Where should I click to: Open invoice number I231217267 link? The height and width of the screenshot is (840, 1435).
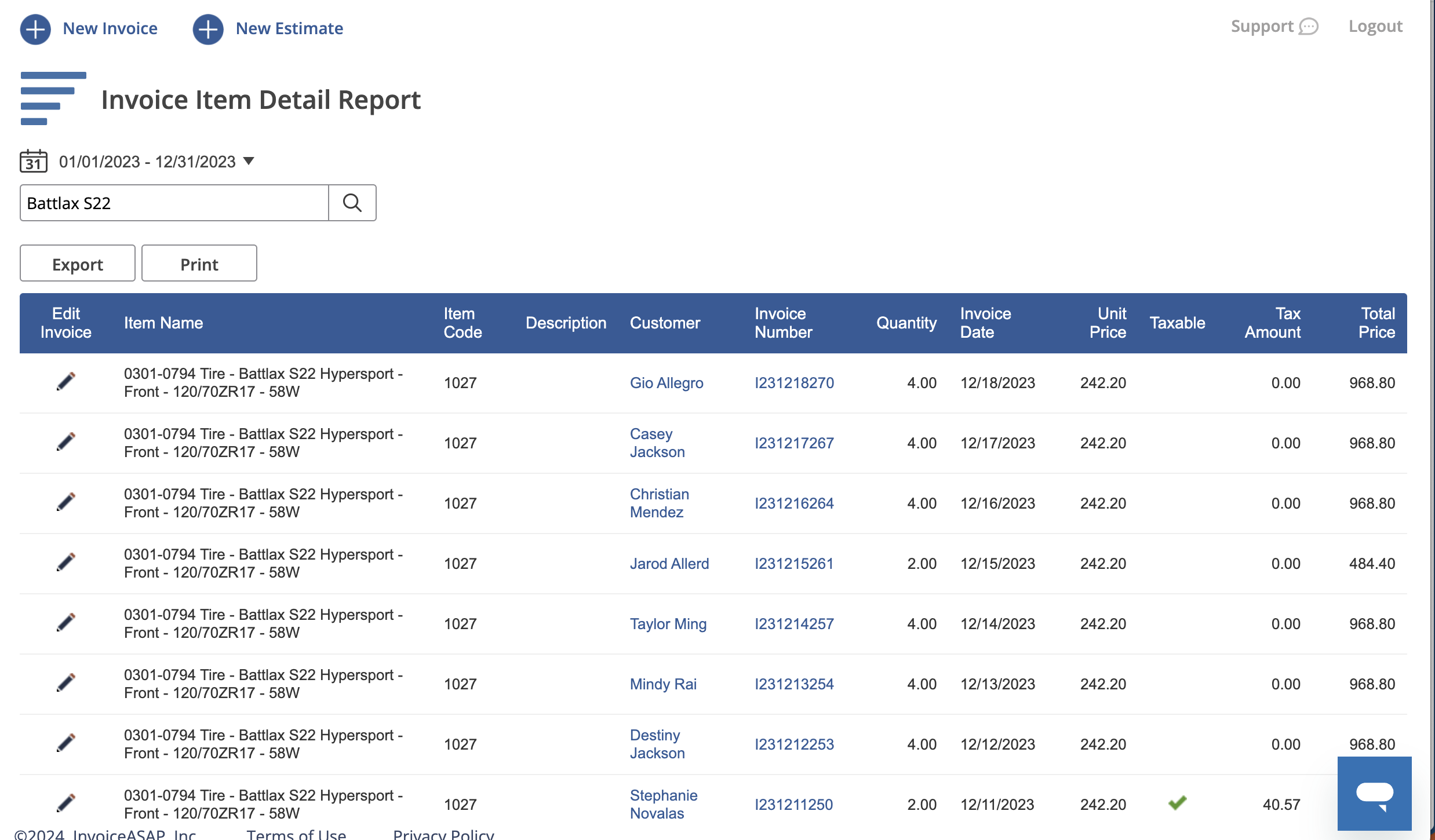point(793,443)
